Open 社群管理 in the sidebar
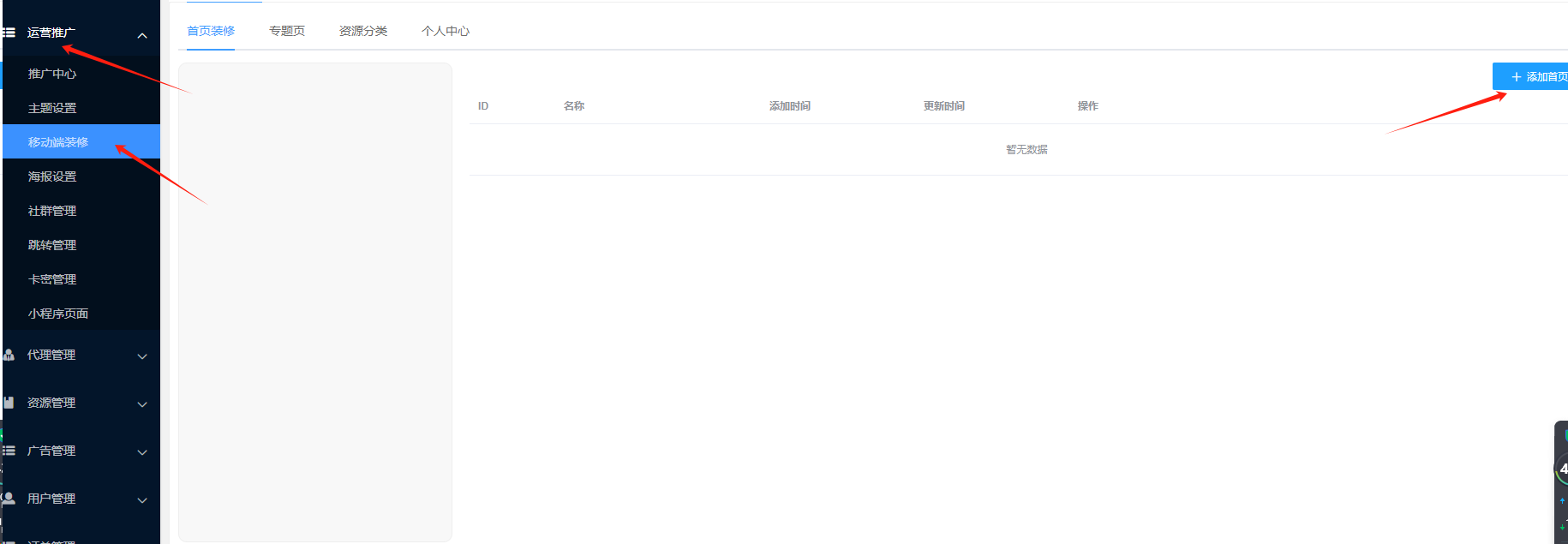The width and height of the screenshot is (1568, 544). click(81, 211)
